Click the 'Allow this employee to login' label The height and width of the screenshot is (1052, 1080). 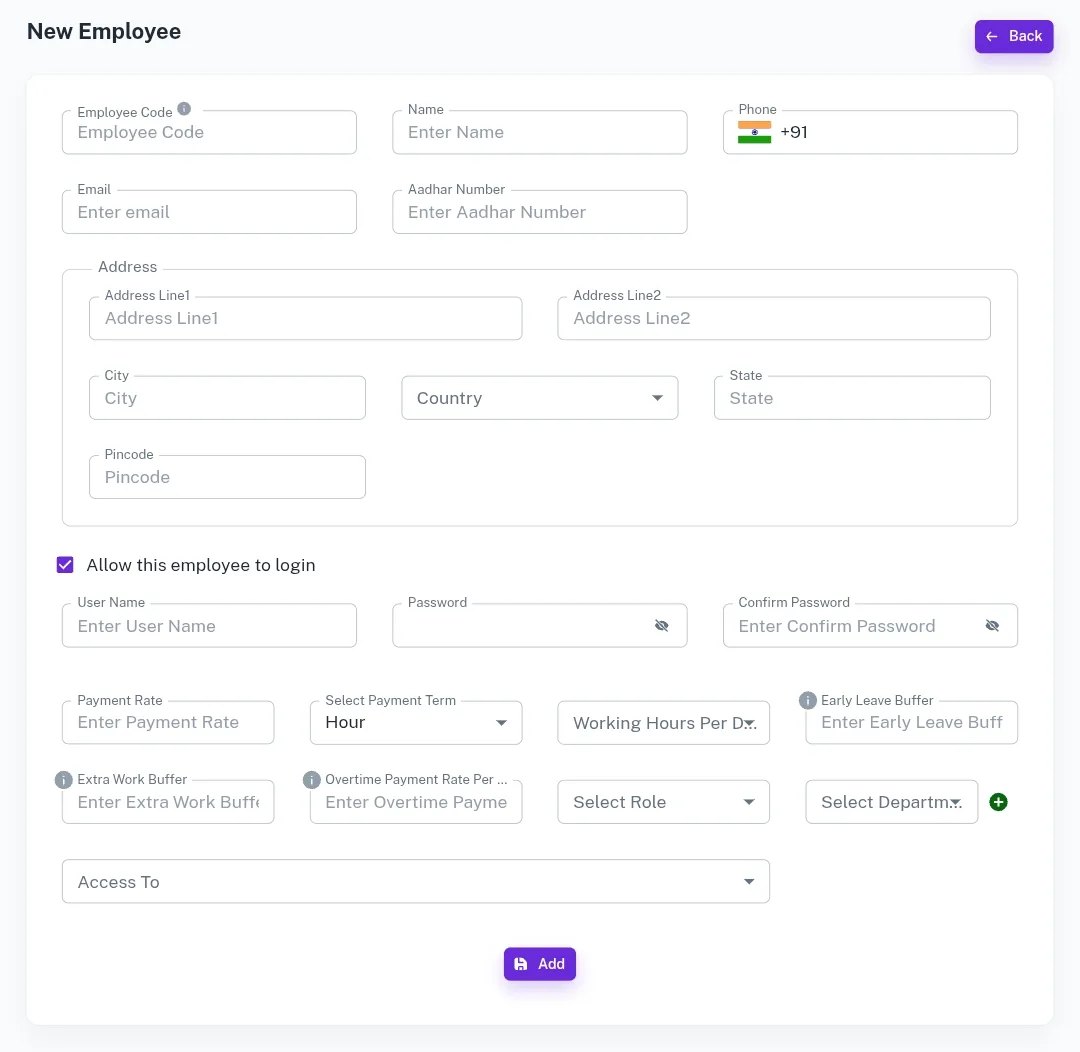tap(200, 565)
